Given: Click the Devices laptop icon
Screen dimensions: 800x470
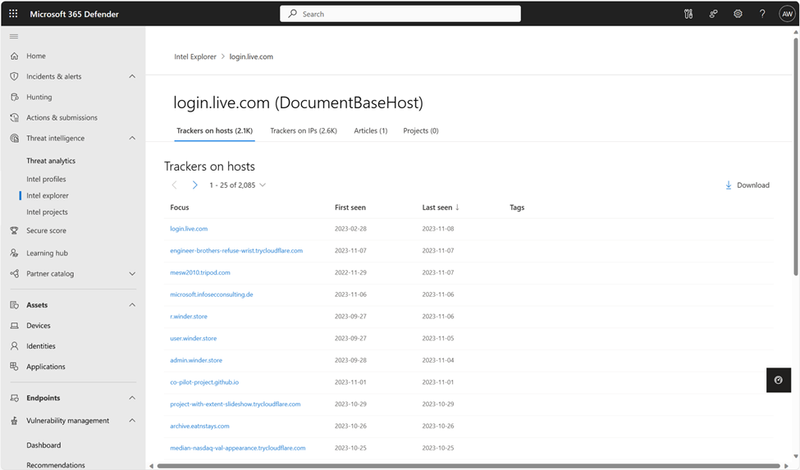Looking at the screenshot, I should click(14, 325).
